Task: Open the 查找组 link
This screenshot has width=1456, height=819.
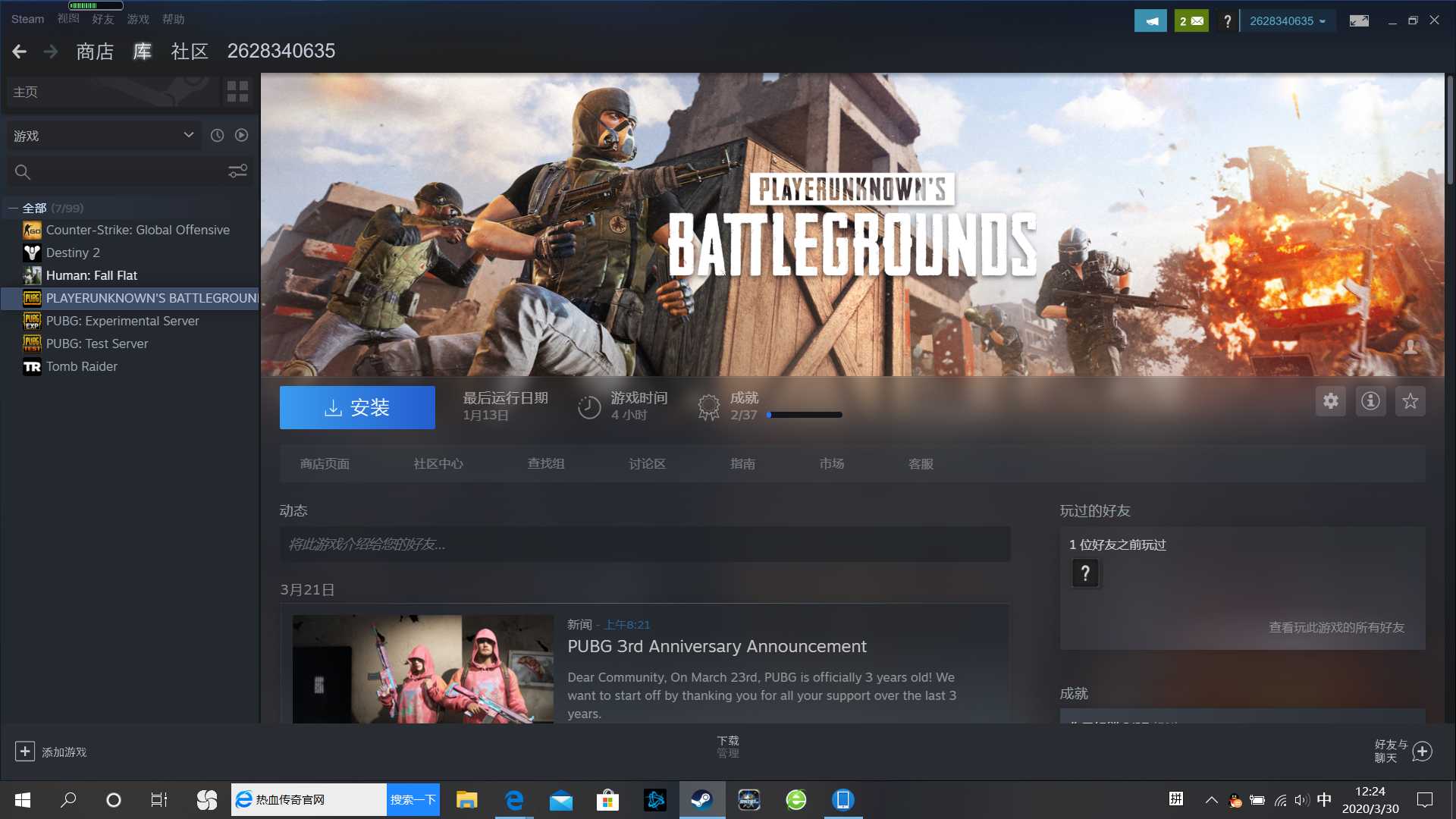Action: click(546, 463)
